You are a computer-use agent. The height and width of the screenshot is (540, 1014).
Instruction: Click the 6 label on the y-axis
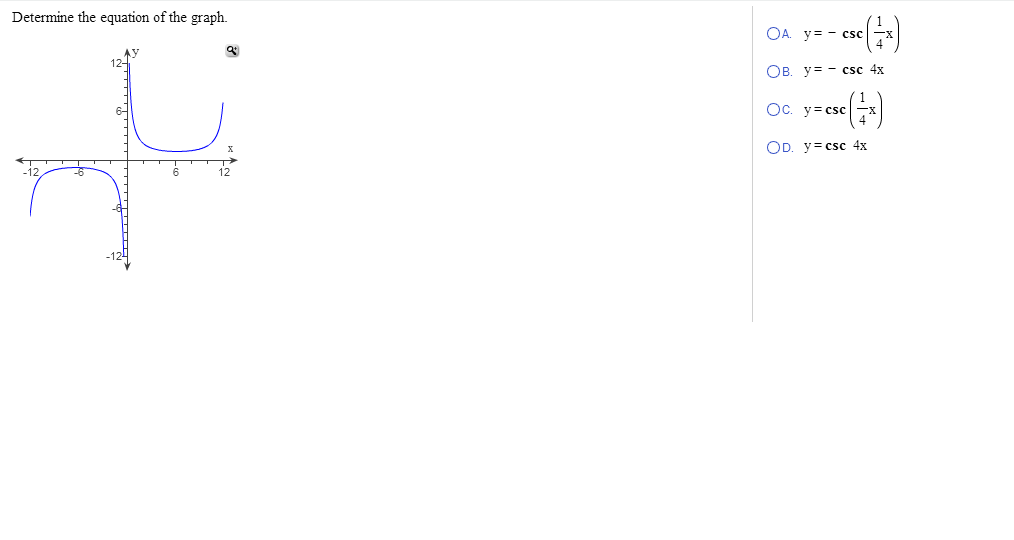click(x=119, y=111)
